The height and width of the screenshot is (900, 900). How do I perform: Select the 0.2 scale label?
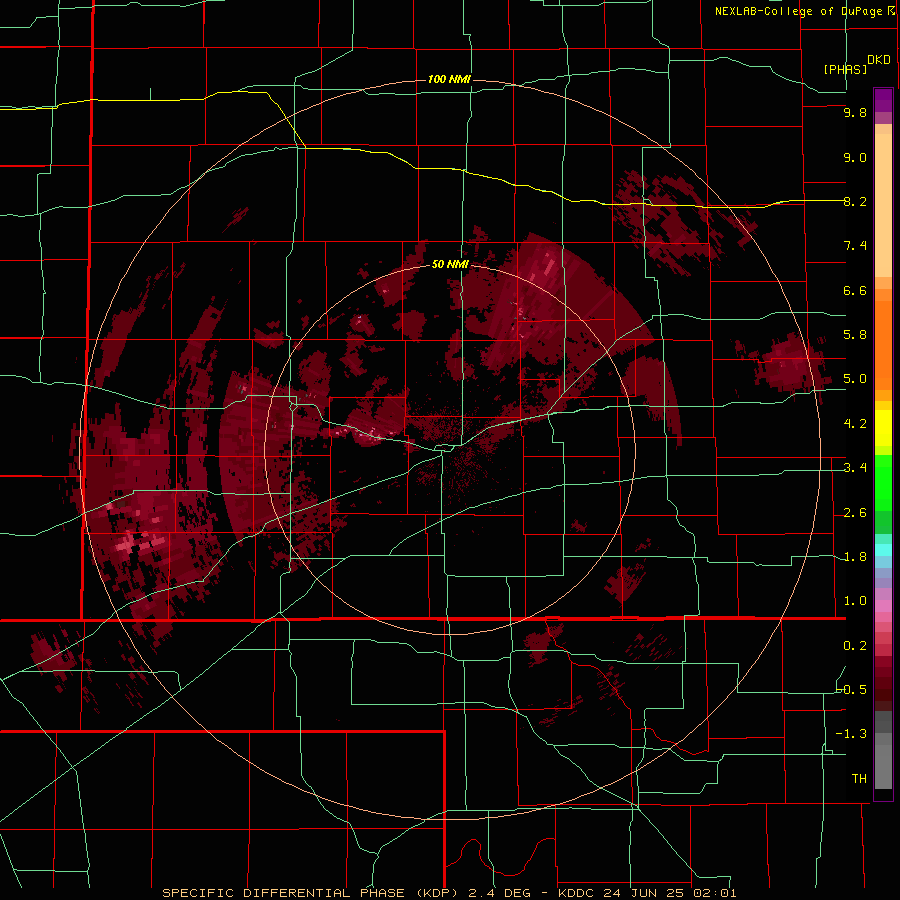click(x=855, y=646)
